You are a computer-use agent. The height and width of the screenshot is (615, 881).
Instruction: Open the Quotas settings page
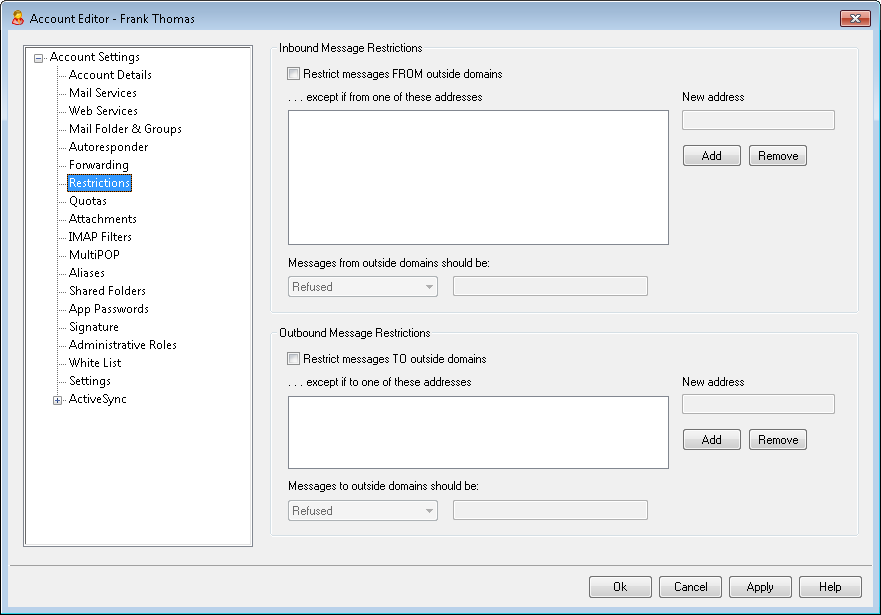click(x=88, y=201)
